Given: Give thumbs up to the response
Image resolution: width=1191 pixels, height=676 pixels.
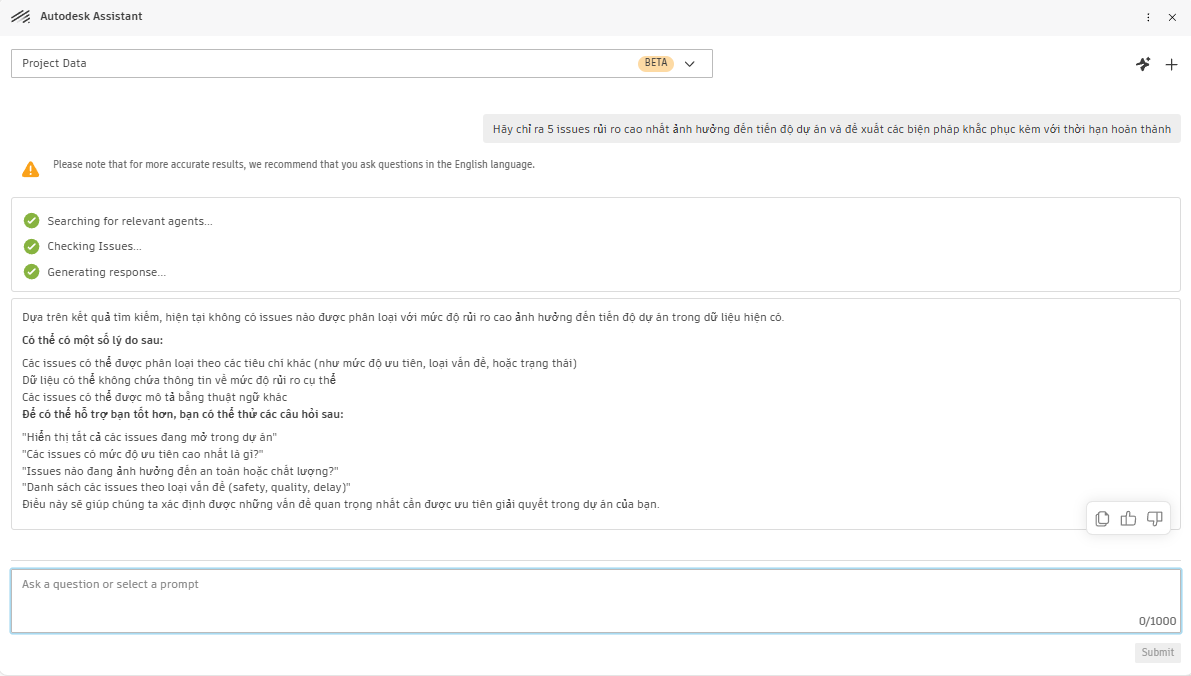Looking at the screenshot, I should (x=1128, y=519).
